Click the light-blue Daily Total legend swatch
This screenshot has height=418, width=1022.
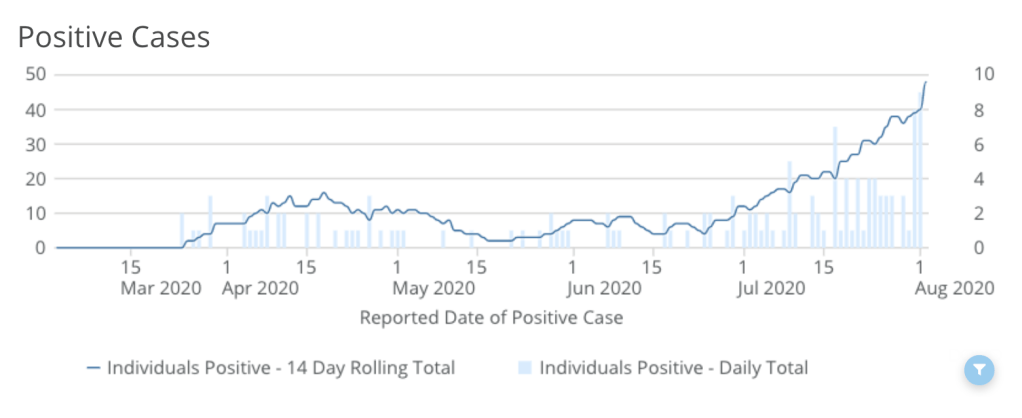tap(525, 368)
